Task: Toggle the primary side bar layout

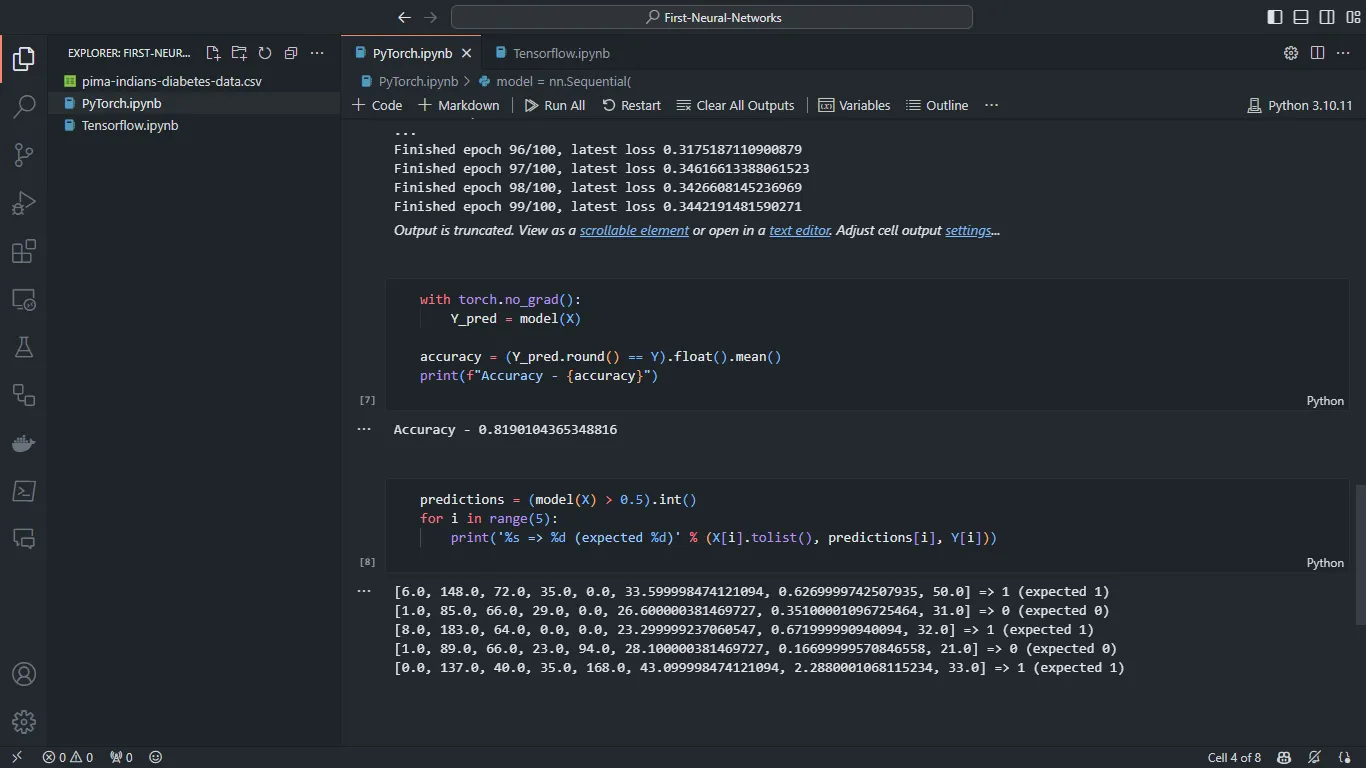Action: click(1275, 17)
